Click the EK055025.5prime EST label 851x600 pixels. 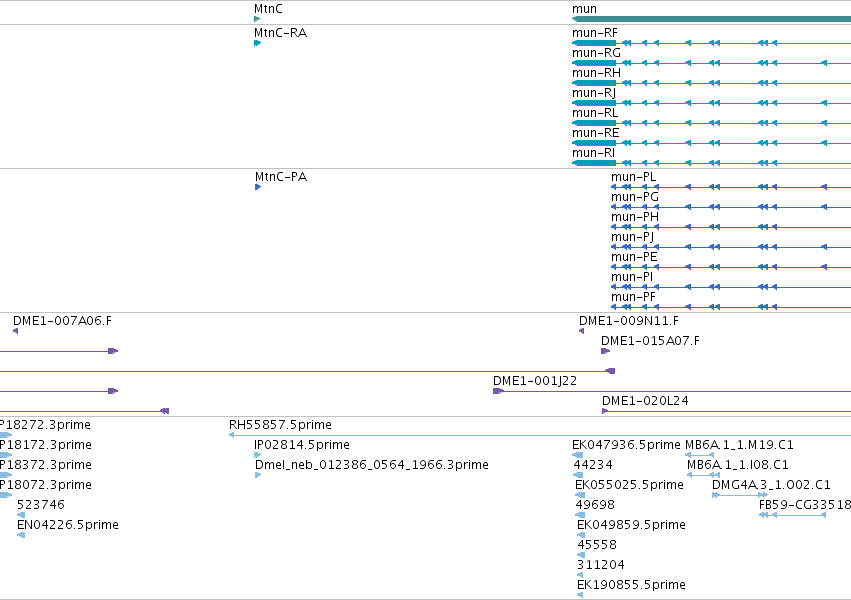tap(629, 484)
